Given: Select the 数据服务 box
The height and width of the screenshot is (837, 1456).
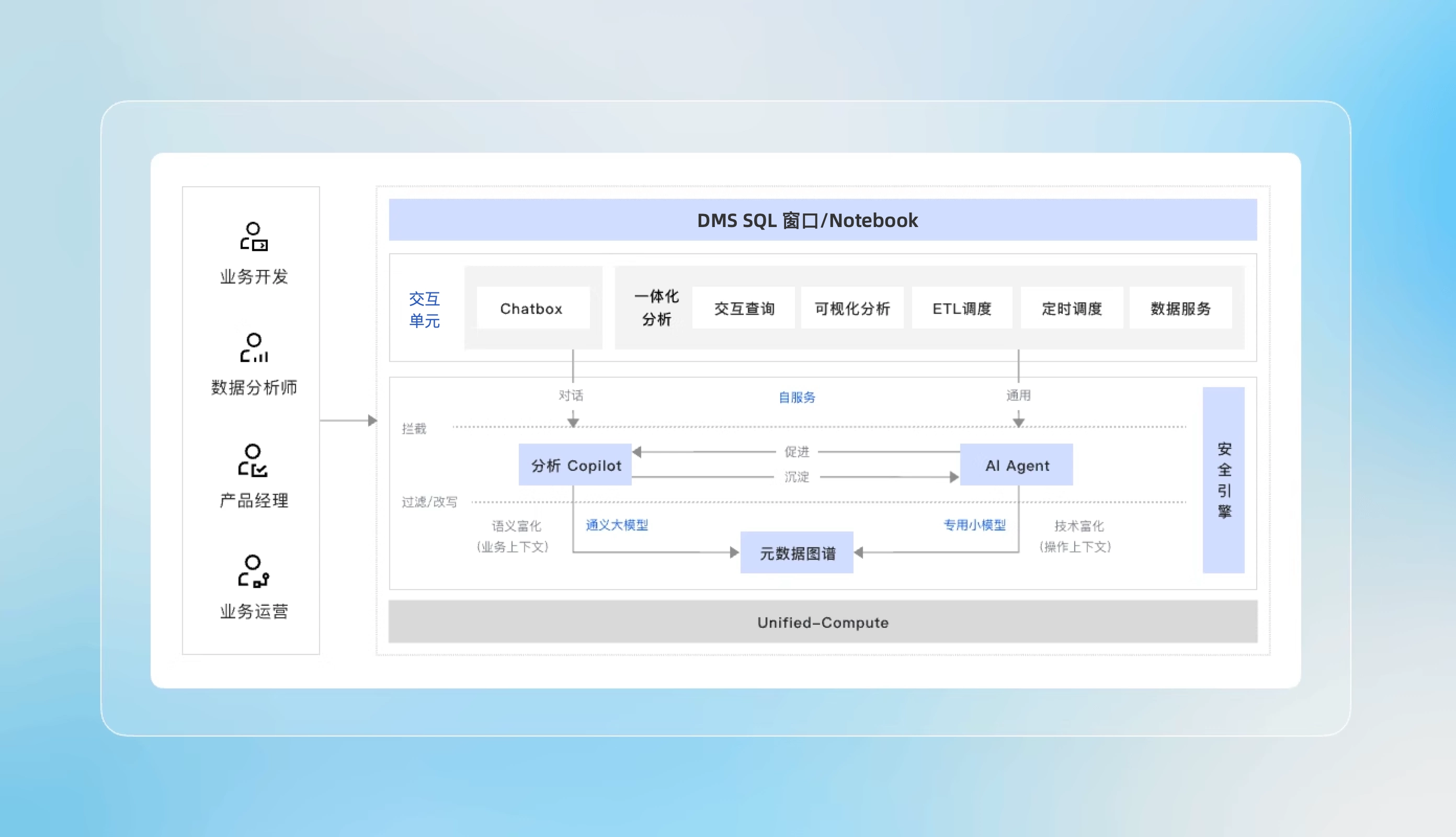Looking at the screenshot, I should (1180, 308).
